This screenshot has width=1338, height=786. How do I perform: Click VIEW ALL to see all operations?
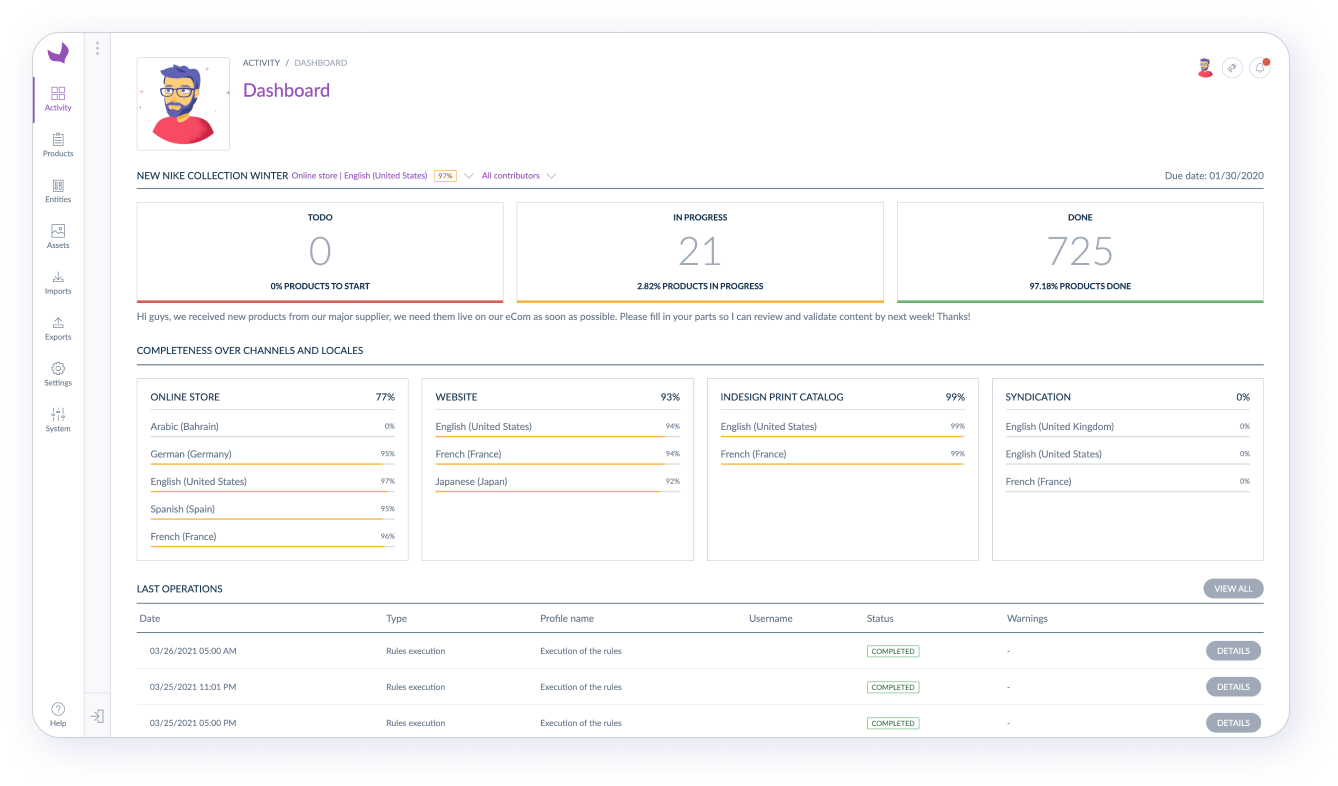pyautogui.click(x=1233, y=588)
